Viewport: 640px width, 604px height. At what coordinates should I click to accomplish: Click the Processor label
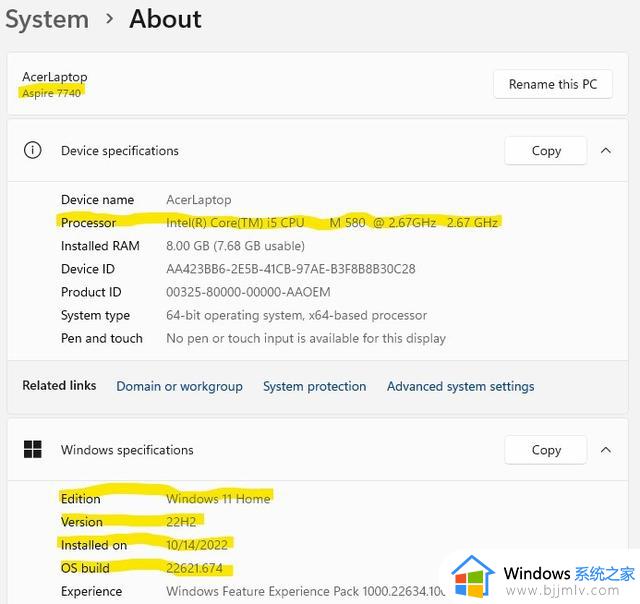(x=88, y=222)
